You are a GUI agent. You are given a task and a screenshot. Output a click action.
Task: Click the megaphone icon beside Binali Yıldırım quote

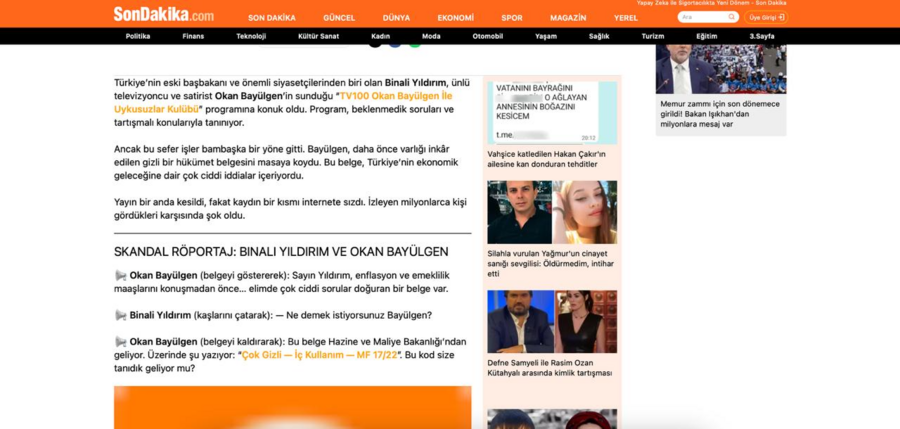121,315
